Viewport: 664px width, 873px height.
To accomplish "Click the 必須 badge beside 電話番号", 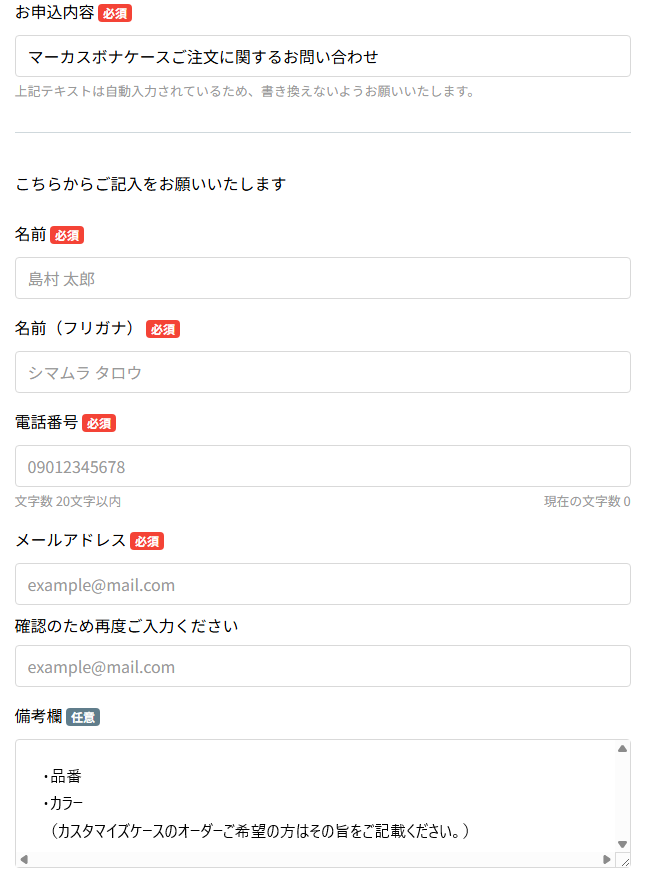I will click(99, 423).
